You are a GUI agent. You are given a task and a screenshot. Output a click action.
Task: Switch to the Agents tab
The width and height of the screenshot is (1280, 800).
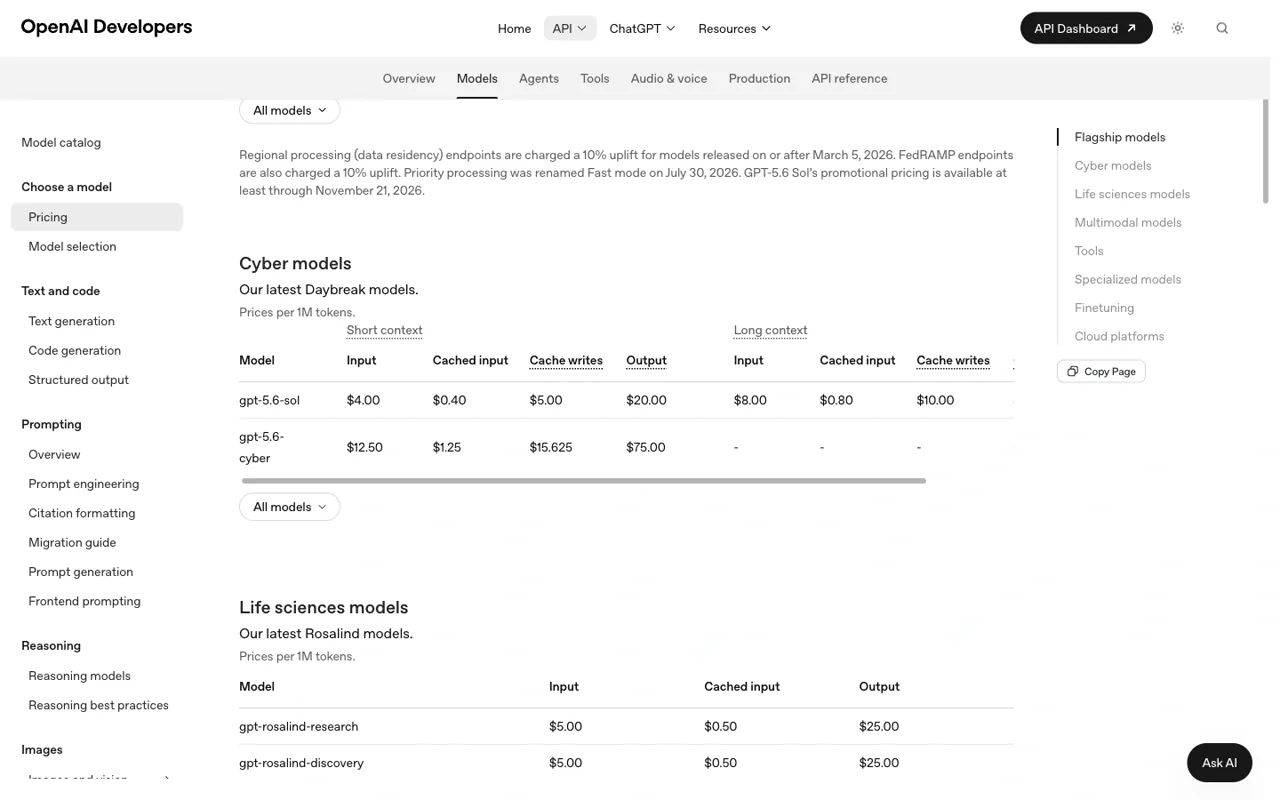(x=539, y=78)
